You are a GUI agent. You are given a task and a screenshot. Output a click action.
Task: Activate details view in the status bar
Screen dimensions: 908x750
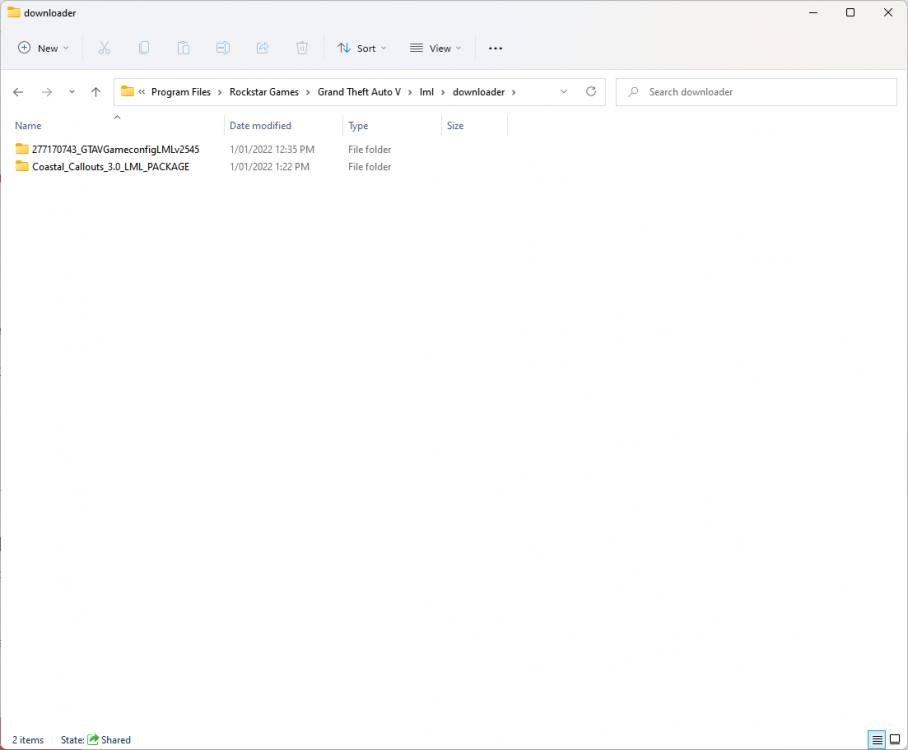click(877, 740)
